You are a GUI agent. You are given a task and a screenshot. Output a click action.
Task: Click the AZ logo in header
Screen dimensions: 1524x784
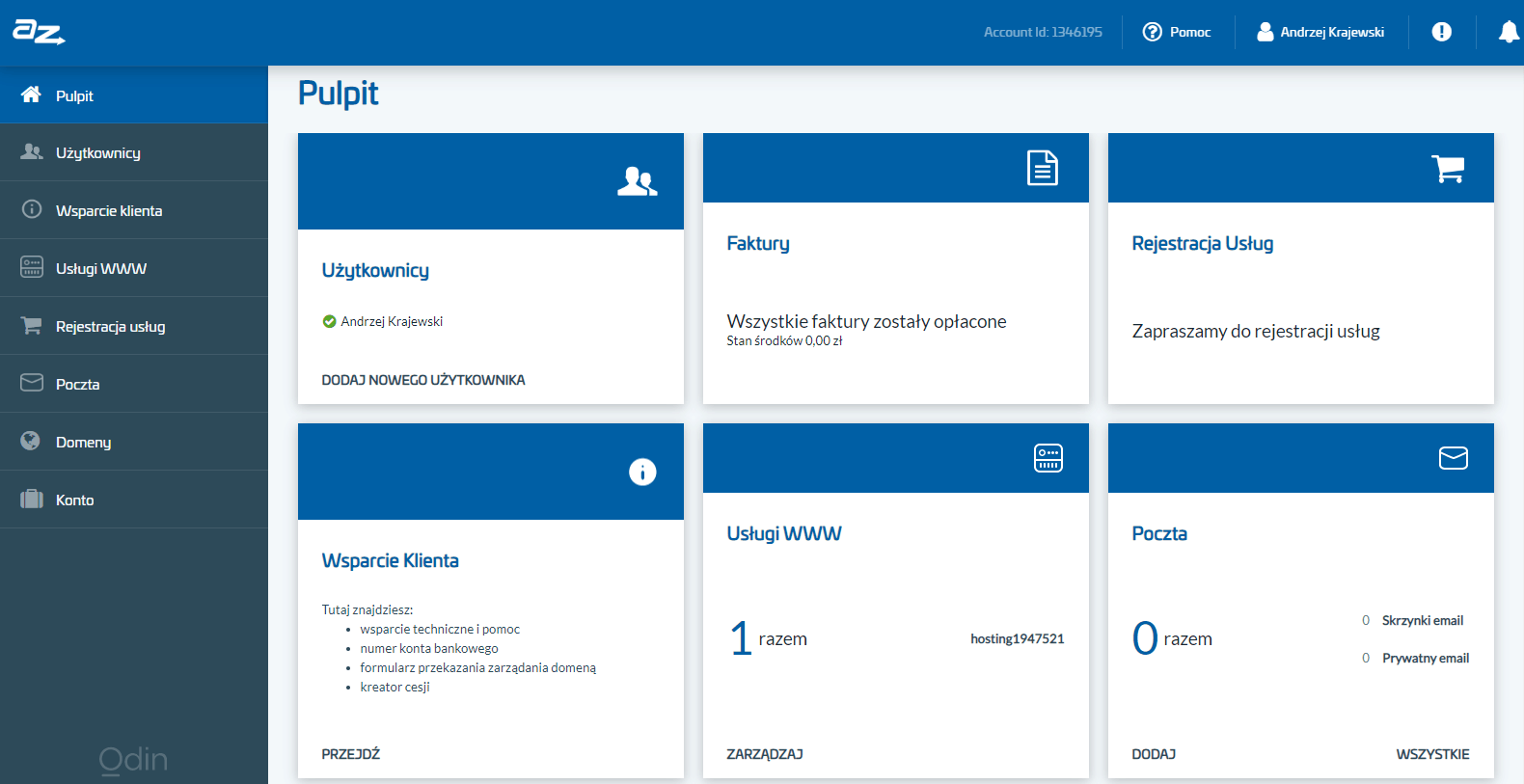39,32
